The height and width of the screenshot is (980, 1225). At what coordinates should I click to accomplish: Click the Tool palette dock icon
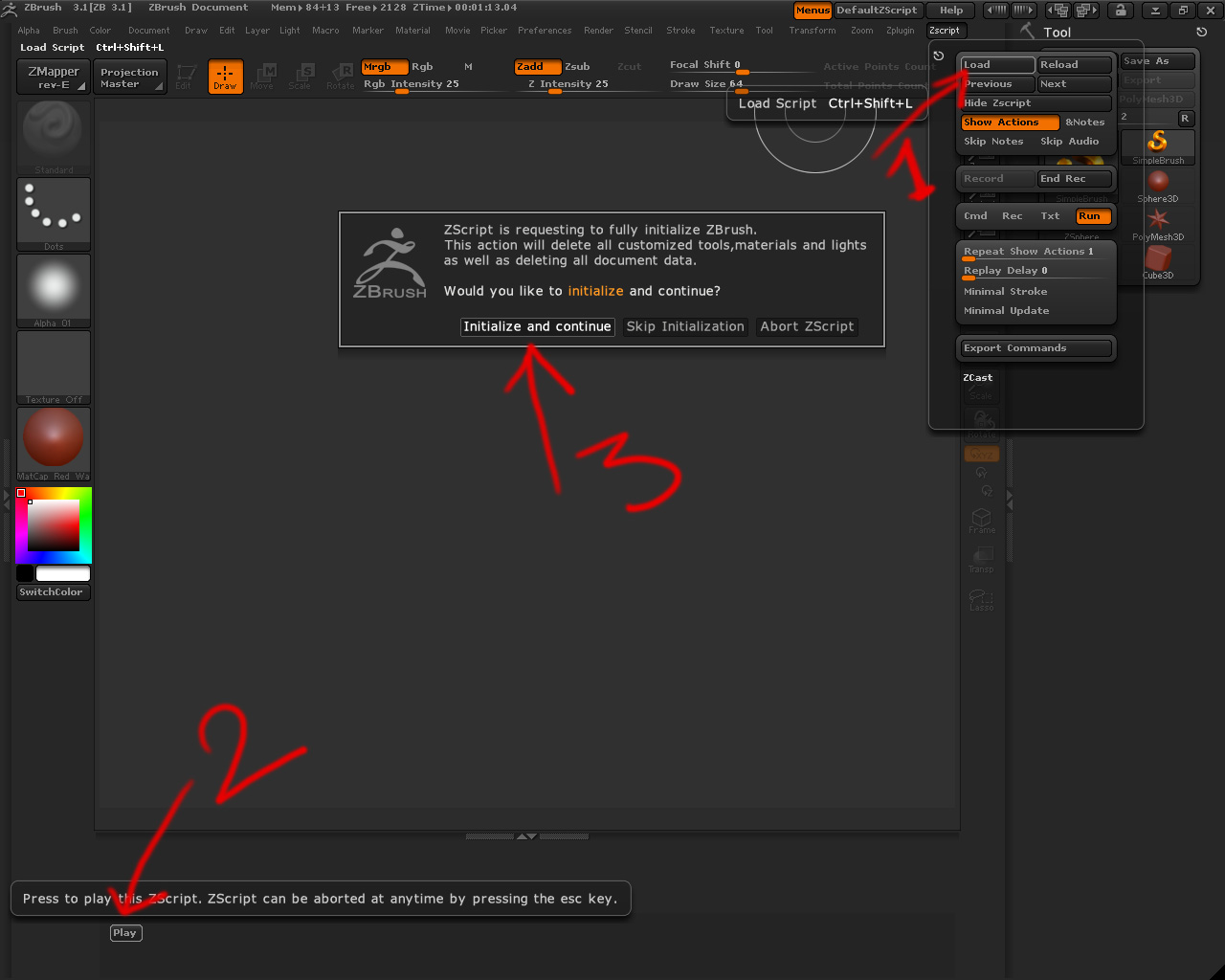[1202, 32]
